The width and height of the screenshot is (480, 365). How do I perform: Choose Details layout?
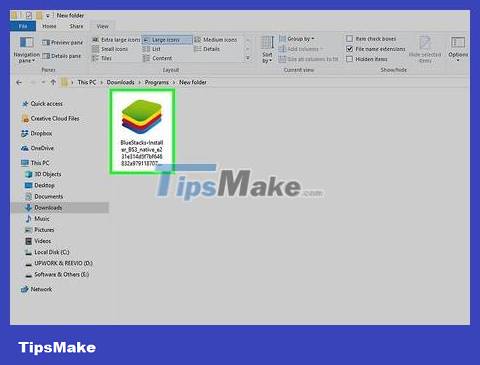pos(207,49)
